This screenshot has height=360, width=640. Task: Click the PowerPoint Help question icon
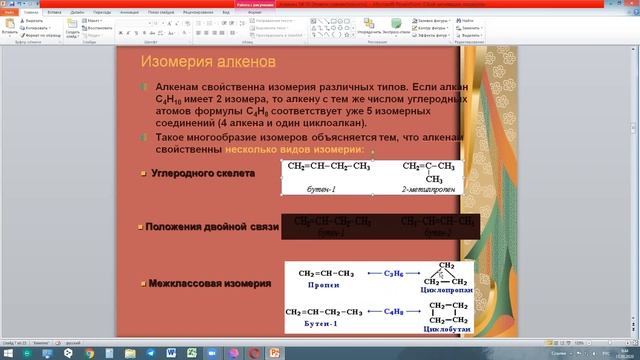[x=636, y=12]
